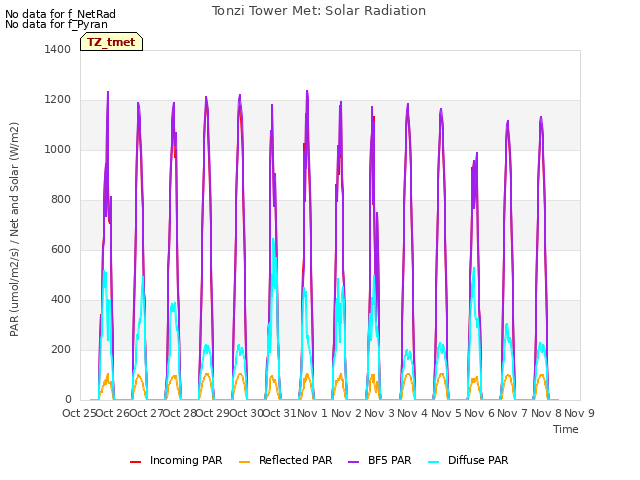This screenshot has height=480, width=640.
Task: Click the BF5 PAR purple legend swatch
Action: click(x=353, y=462)
